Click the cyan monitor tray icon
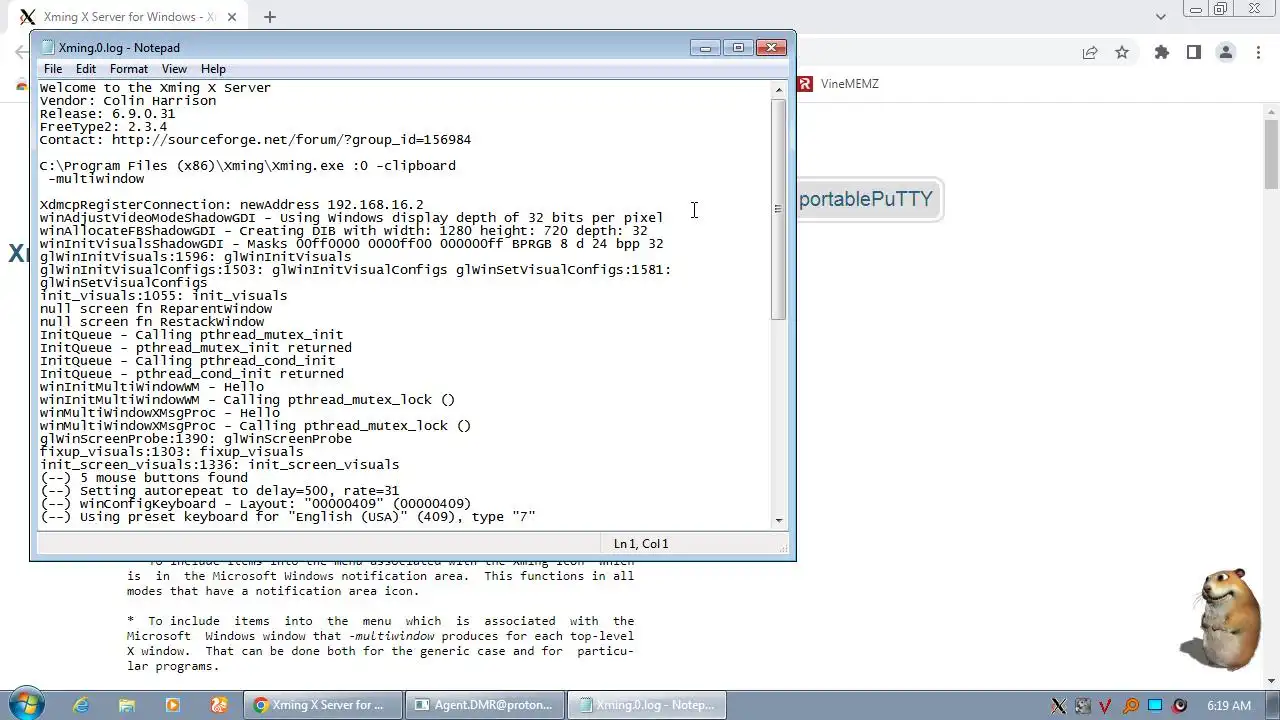The image size is (1280, 720). tap(1155, 706)
